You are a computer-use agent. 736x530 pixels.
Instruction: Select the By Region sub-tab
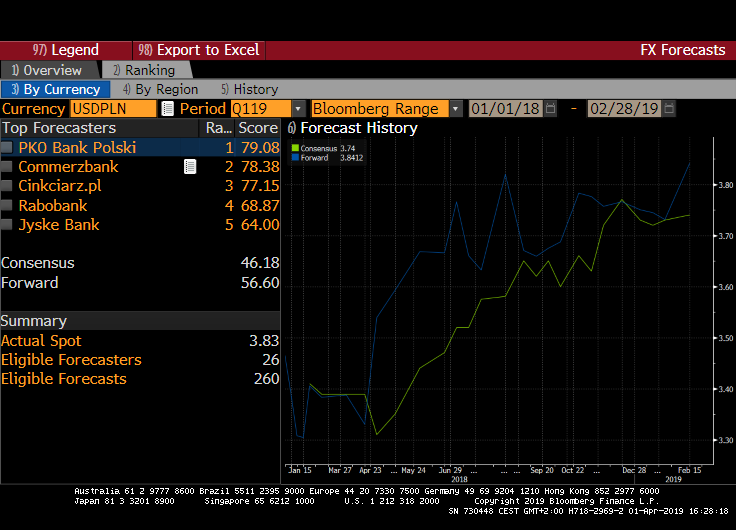[153, 89]
